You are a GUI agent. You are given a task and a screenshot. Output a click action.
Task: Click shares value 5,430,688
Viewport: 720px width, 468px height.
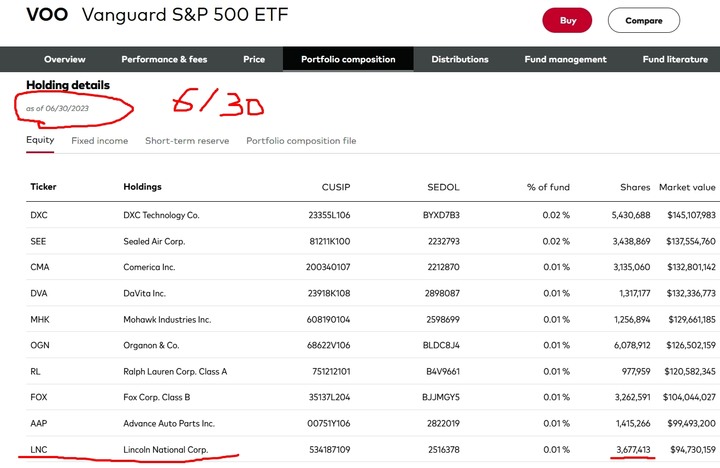tap(631, 215)
